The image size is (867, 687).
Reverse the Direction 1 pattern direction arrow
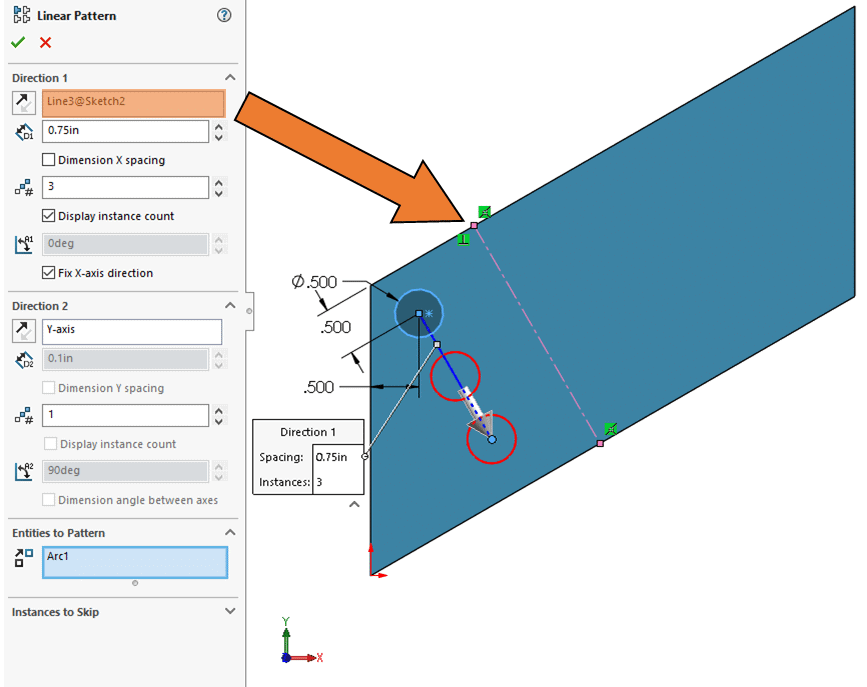point(23,102)
